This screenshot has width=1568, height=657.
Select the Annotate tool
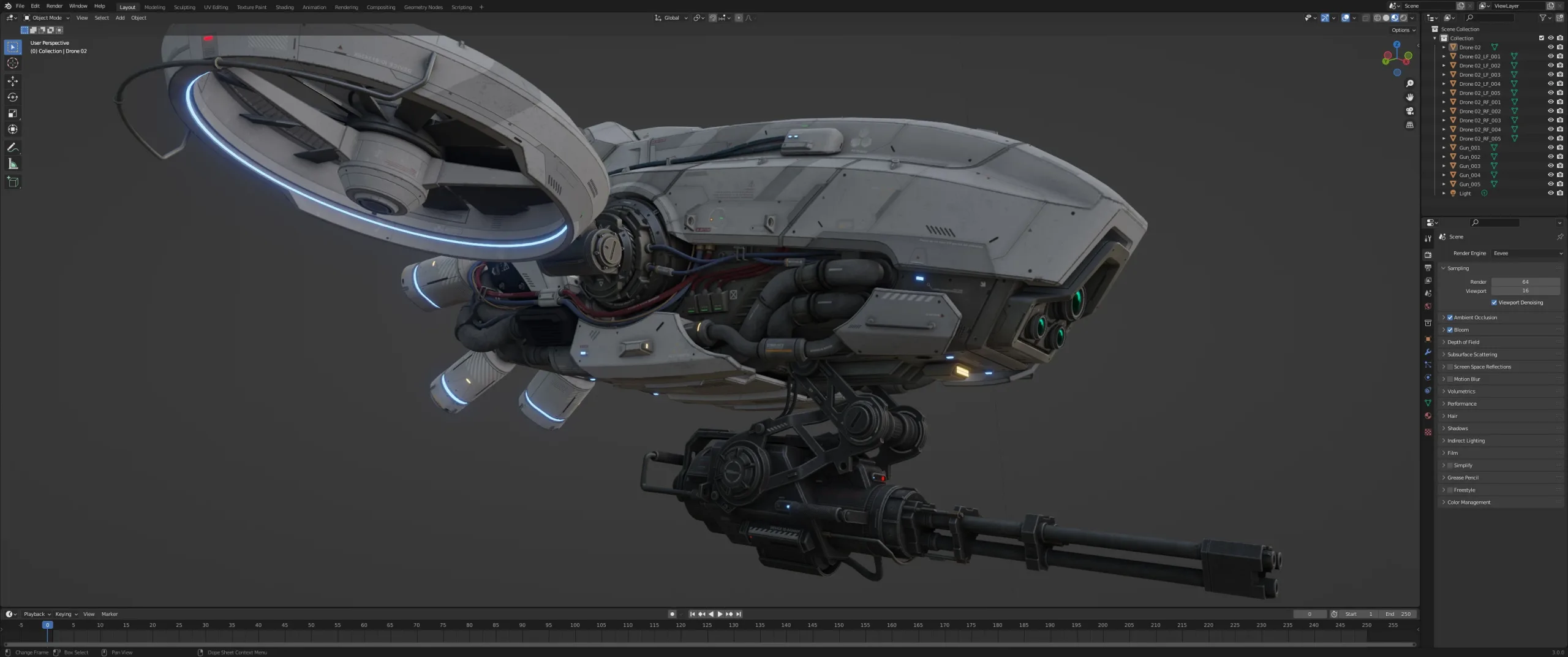[x=12, y=147]
